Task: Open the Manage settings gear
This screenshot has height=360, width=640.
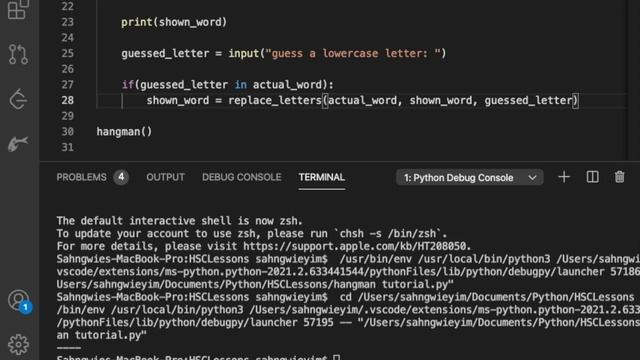Action: 18,344
